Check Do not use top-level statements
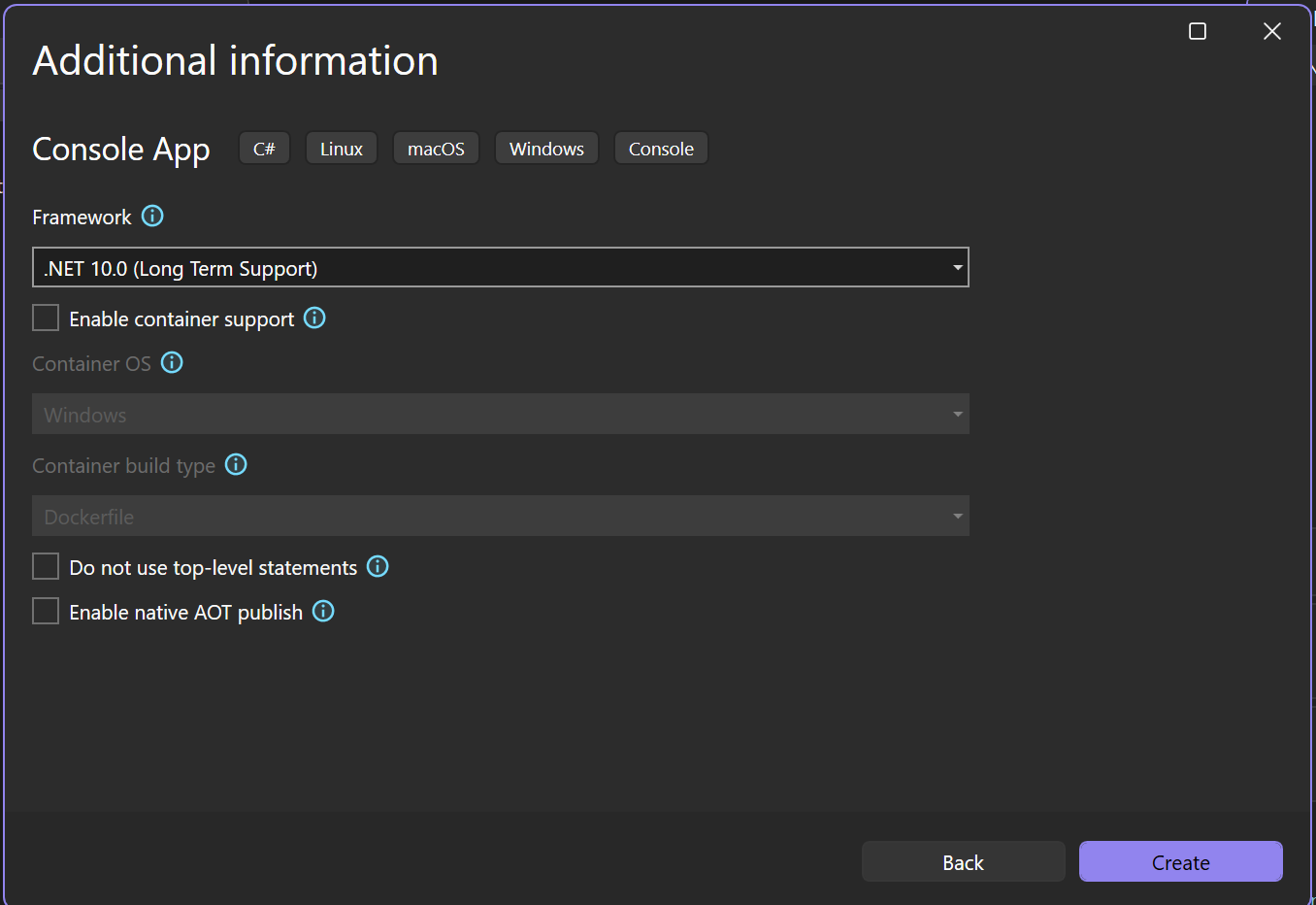Viewport: 1316px width, 905px height. pyautogui.click(x=46, y=565)
